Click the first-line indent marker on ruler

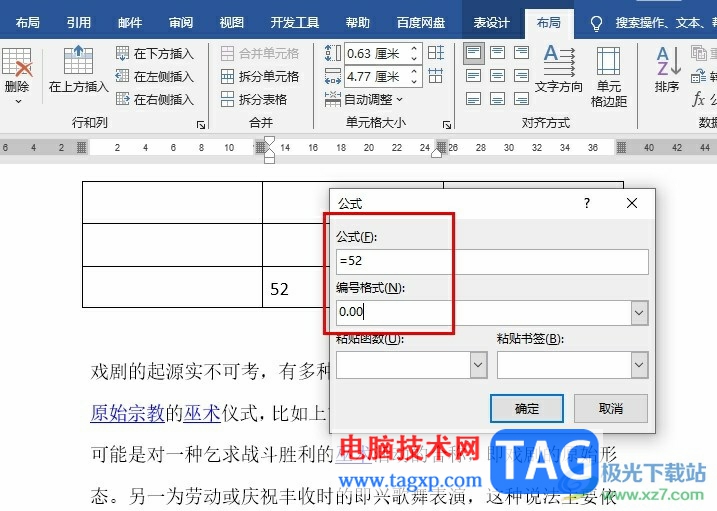pos(269,140)
